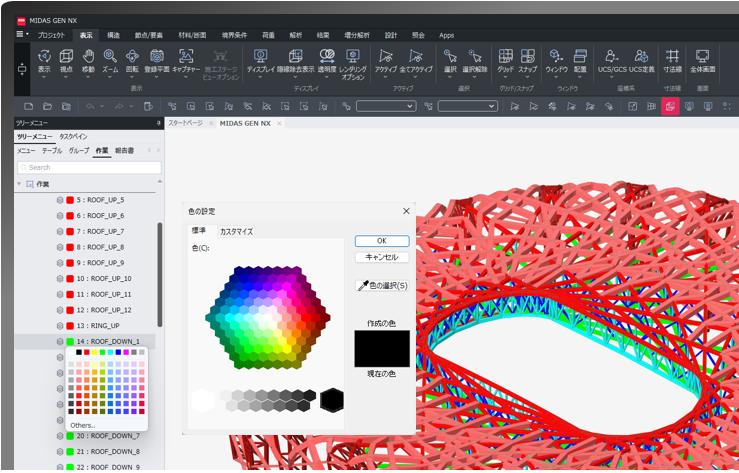Close the スタートページ tab
Image resolution: width=739 pixels, height=473 pixels.
(211, 123)
